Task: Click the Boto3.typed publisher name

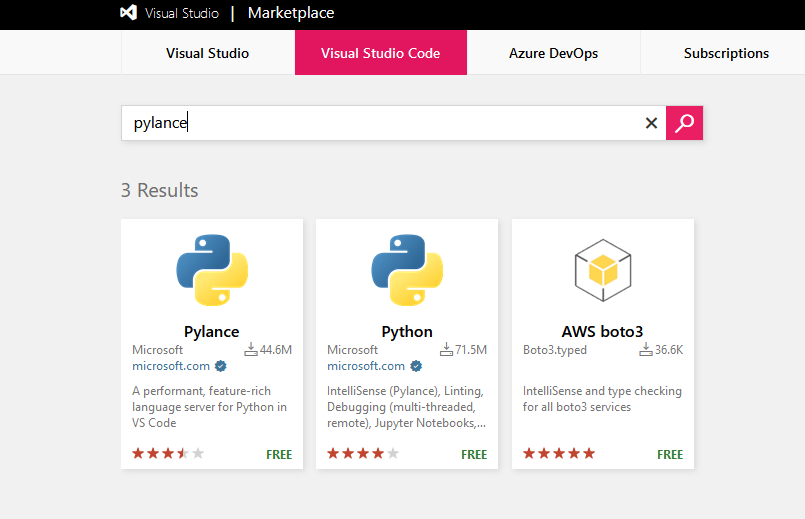Action: [x=554, y=350]
